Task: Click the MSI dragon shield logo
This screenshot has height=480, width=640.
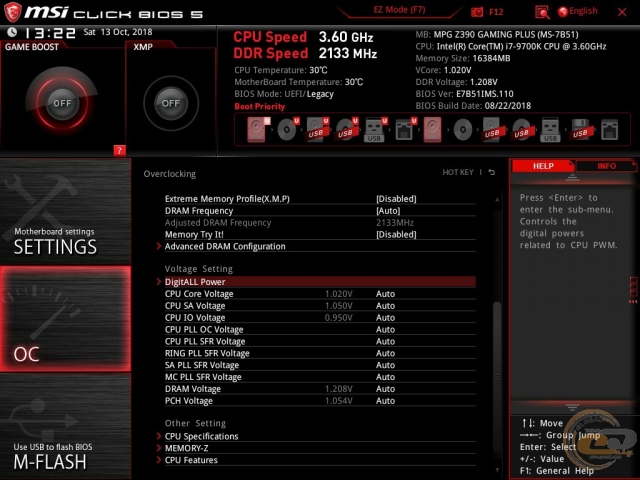Action: pos(12,12)
